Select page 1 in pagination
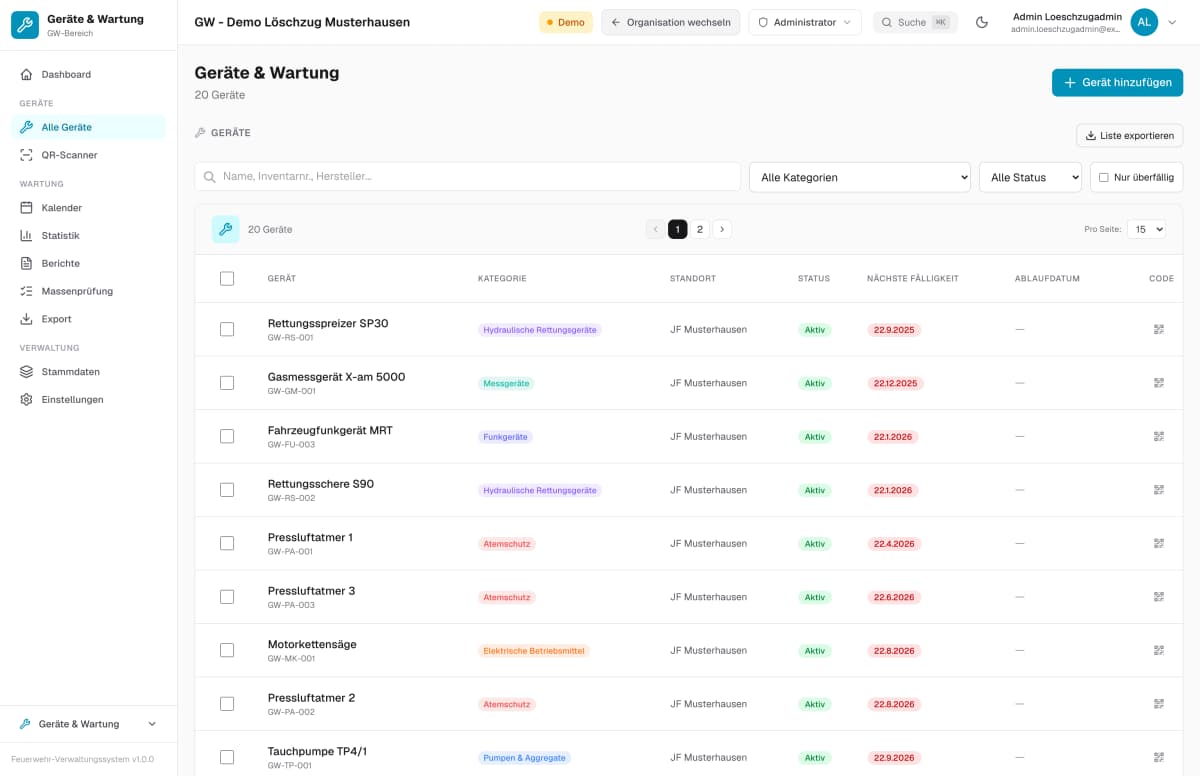 (x=677, y=229)
